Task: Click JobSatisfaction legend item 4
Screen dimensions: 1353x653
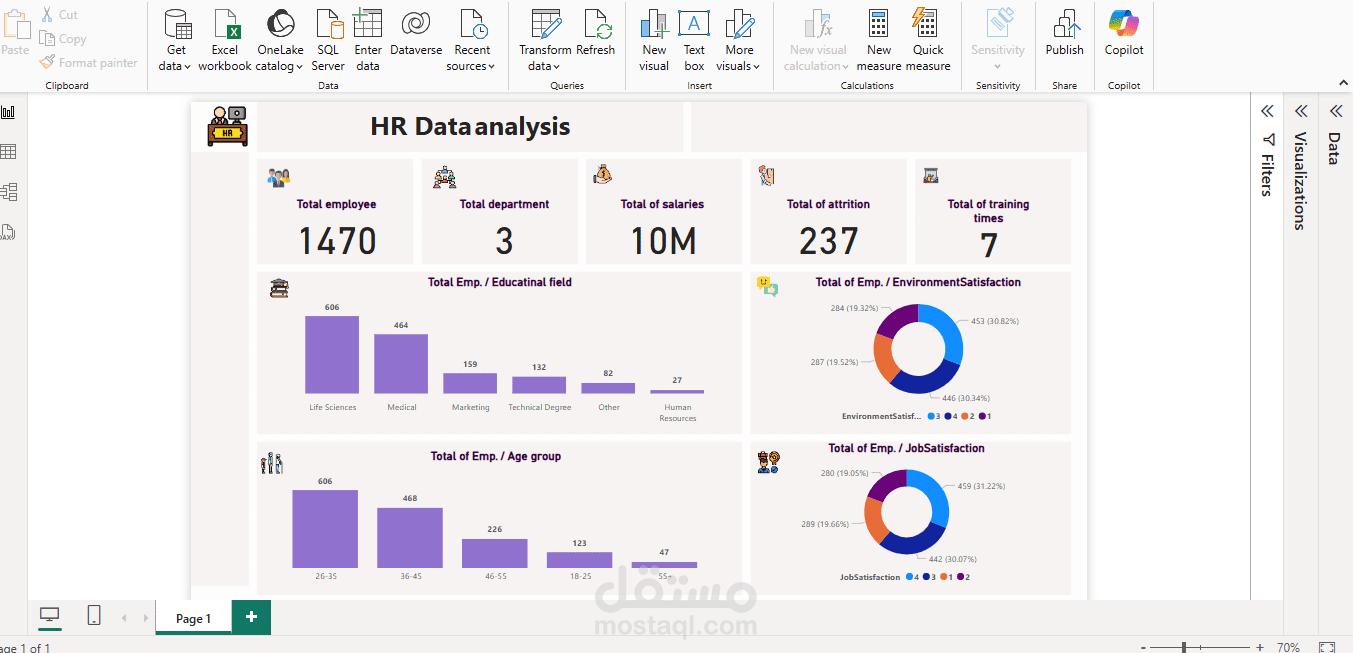Action: 911,577
